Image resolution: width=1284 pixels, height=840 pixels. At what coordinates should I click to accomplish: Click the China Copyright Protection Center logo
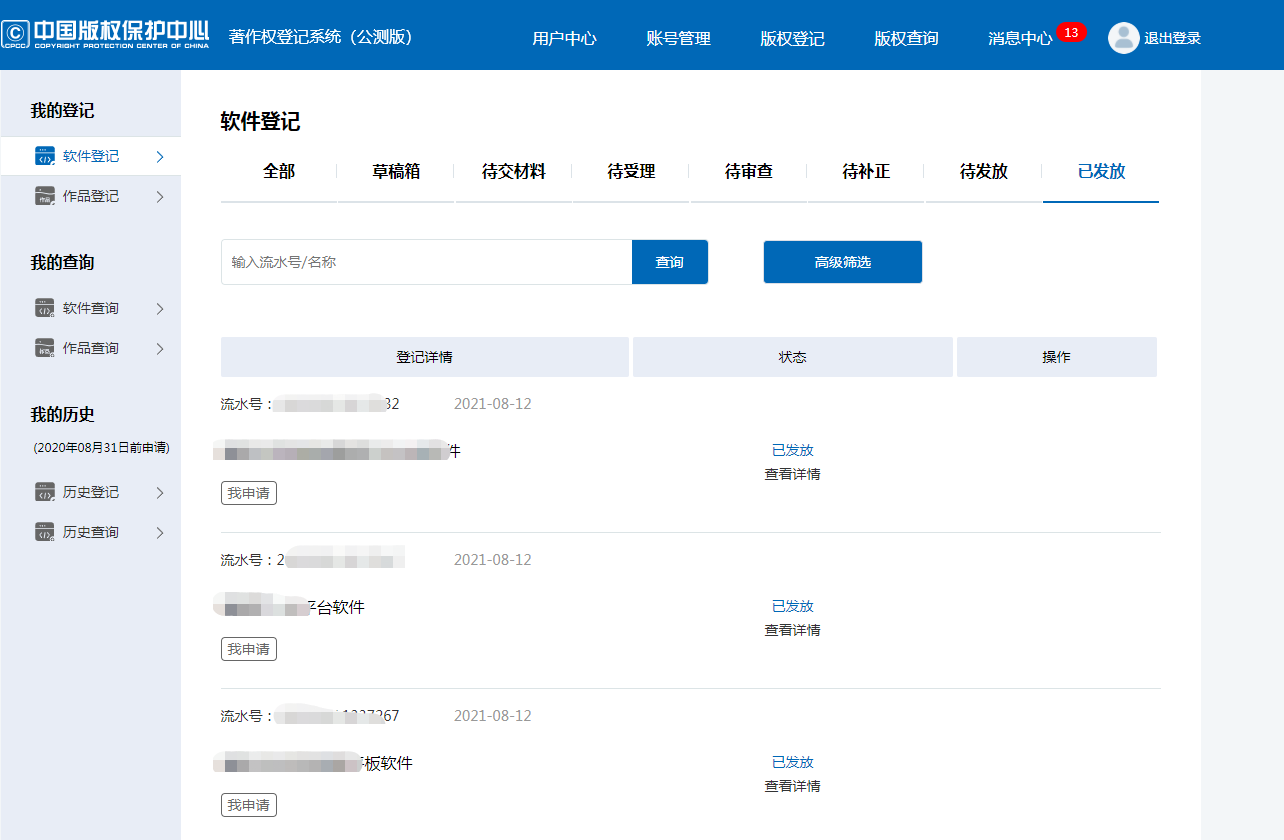pyautogui.click(x=105, y=33)
